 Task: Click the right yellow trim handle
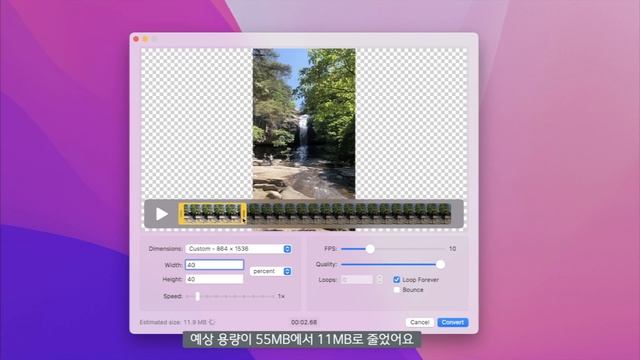click(244, 214)
